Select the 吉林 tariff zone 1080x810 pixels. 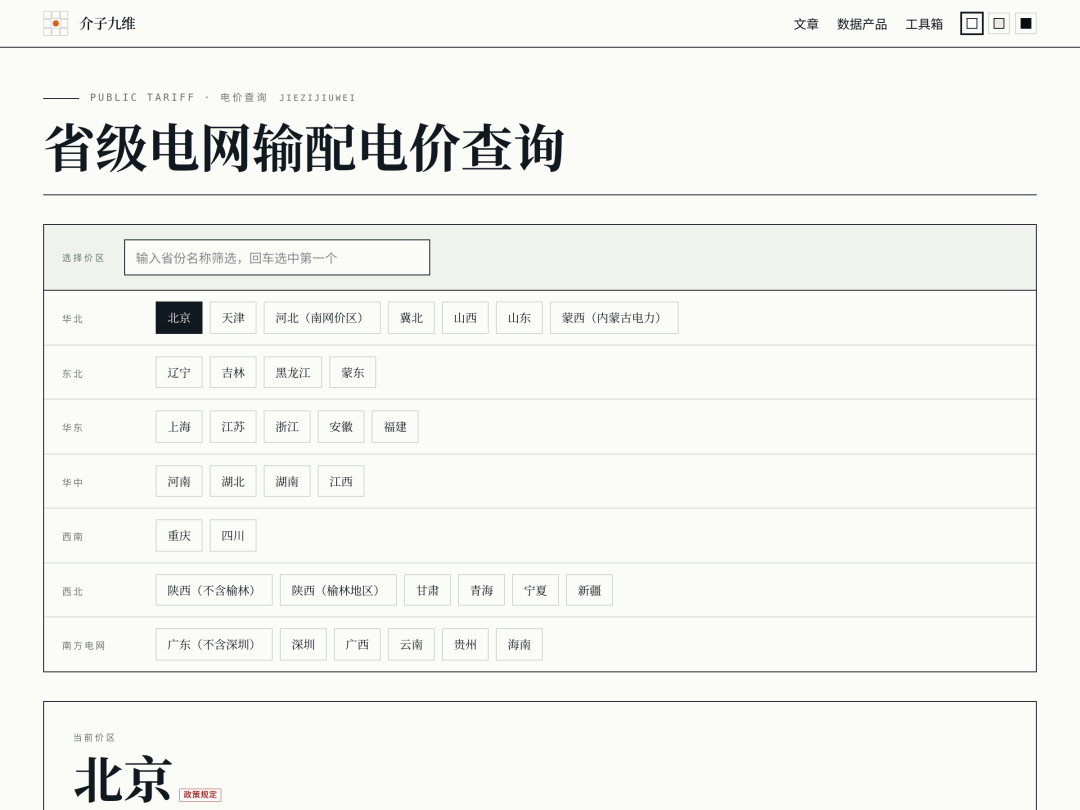pos(233,373)
